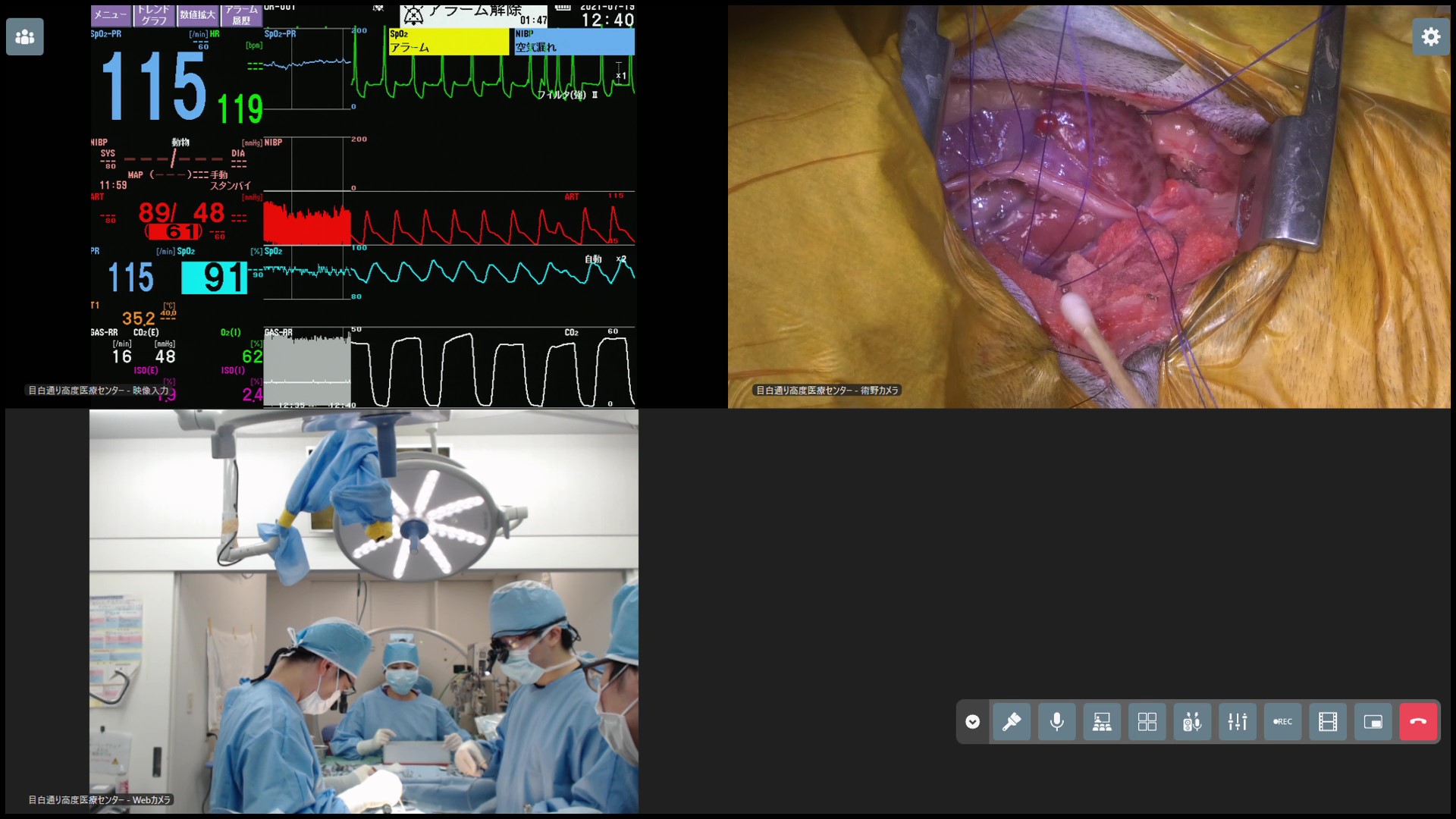The image size is (1456, 819).
Task: Select the surgical field camera video
Action: click(x=1089, y=206)
